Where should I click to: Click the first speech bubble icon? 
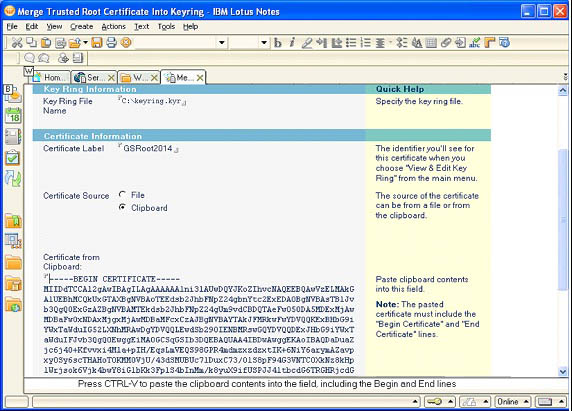[x=29, y=58]
